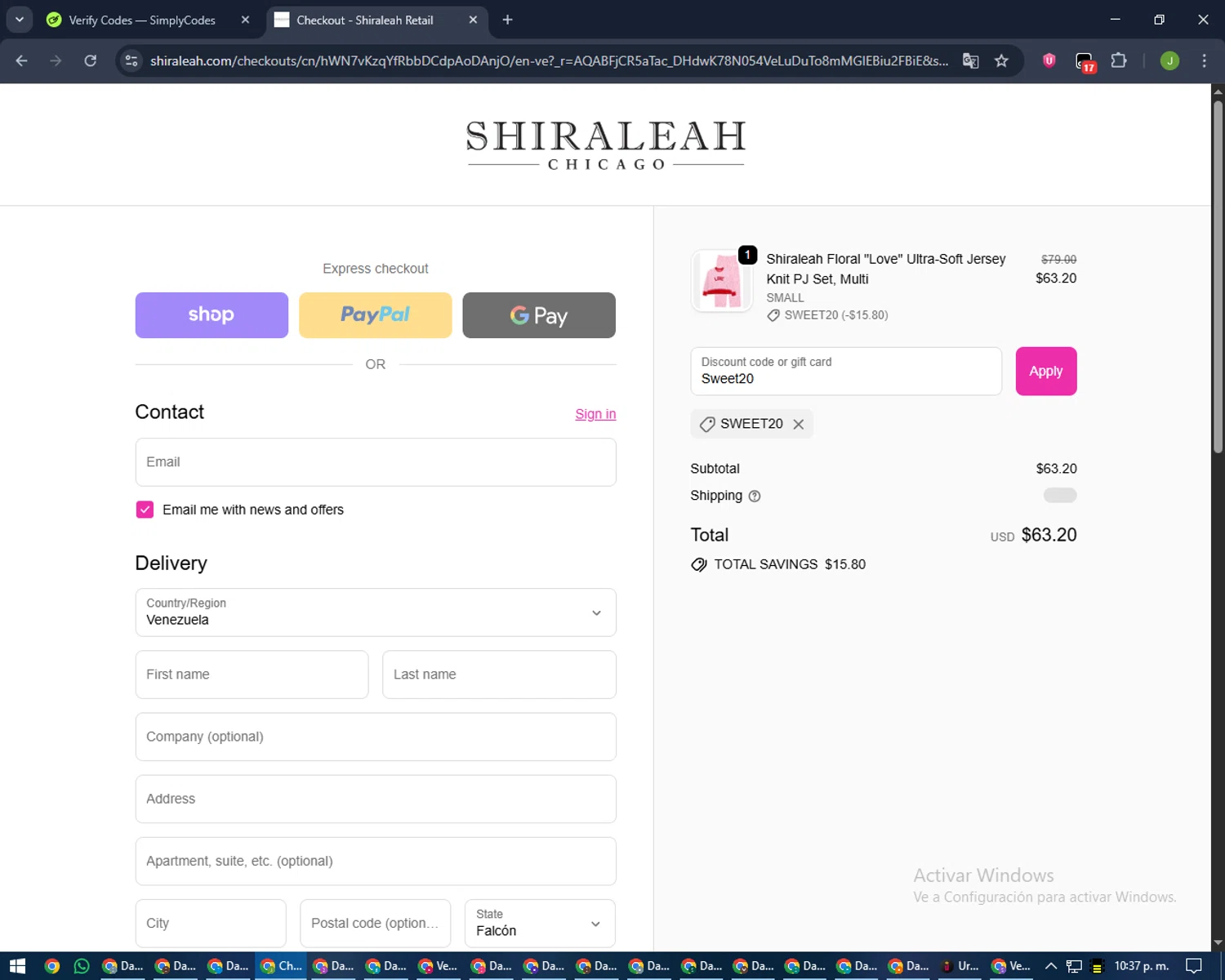
Task: Click the Last name field
Action: [499, 675]
